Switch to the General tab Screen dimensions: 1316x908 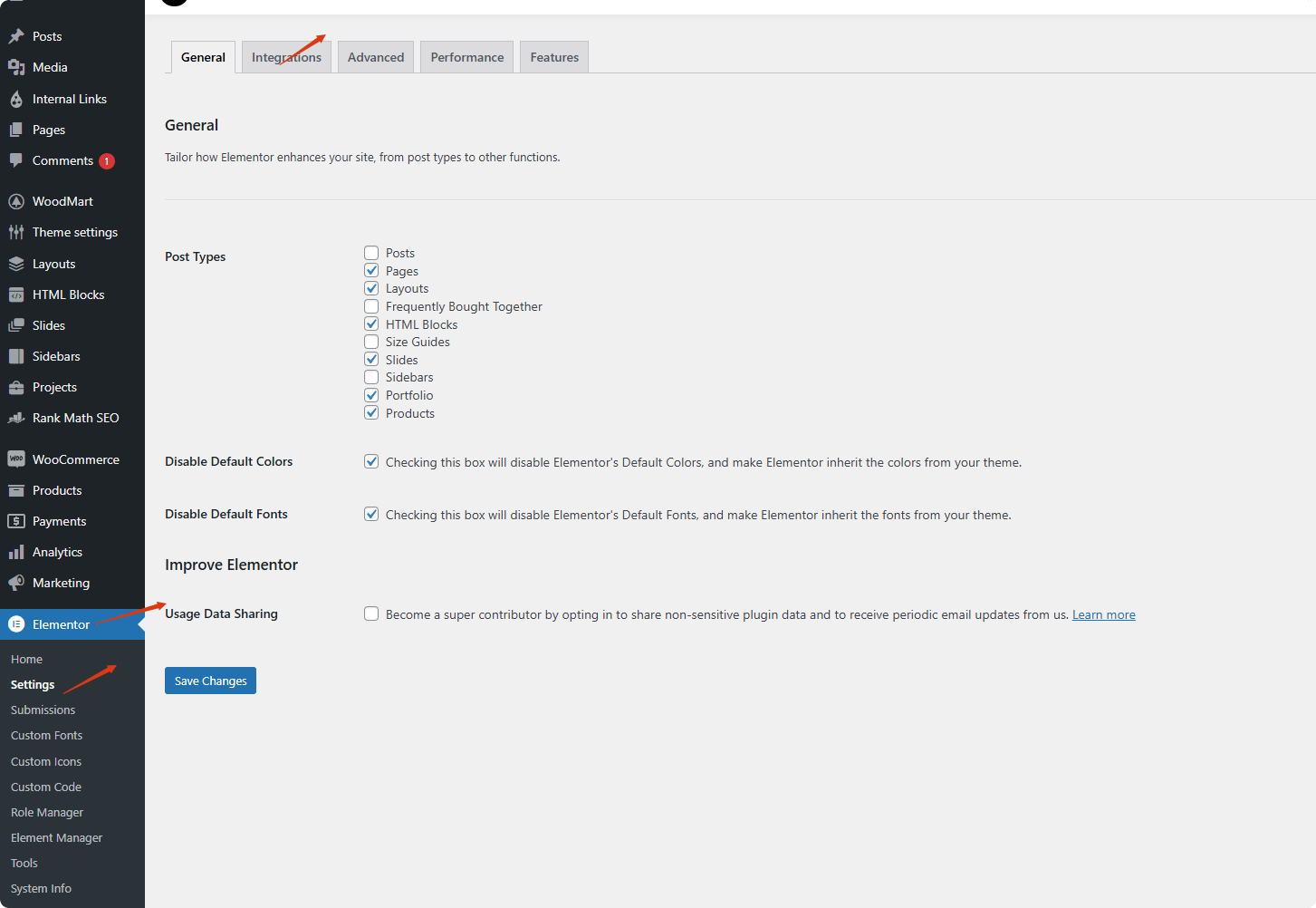click(x=203, y=57)
